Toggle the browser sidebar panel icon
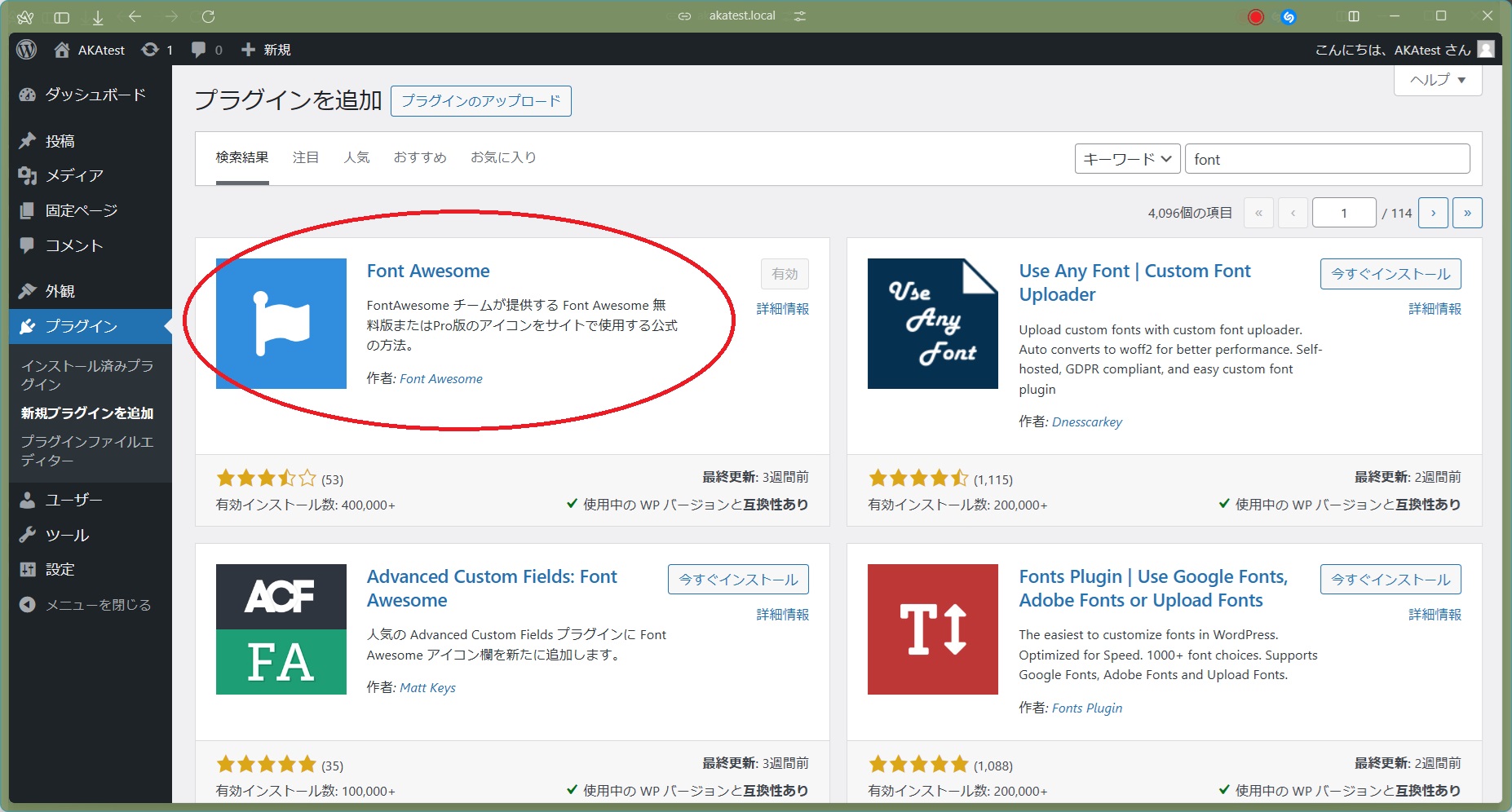Screen dimensions: 1512x812 click(x=61, y=16)
